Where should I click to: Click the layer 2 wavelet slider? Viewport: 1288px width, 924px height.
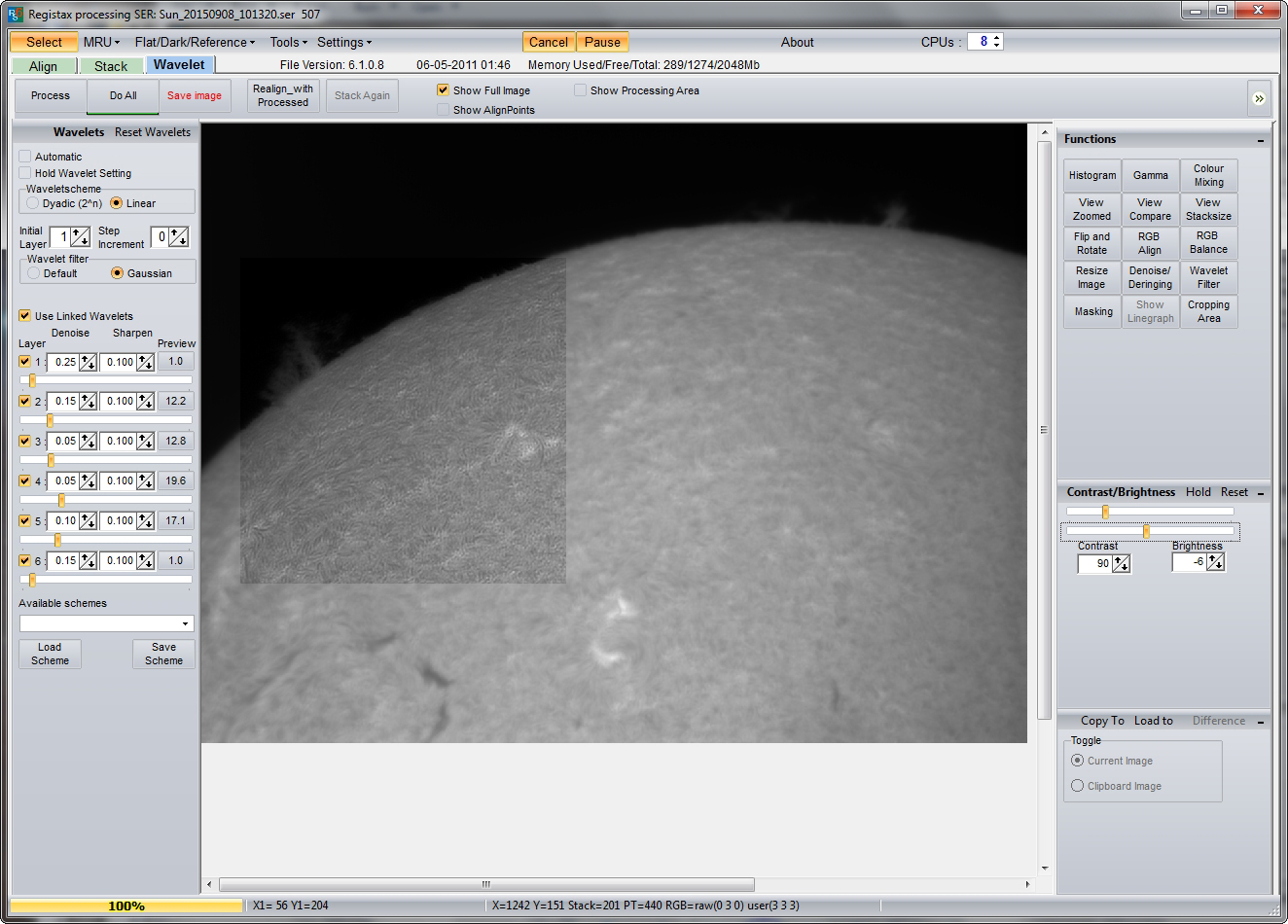tap(106, 420)
